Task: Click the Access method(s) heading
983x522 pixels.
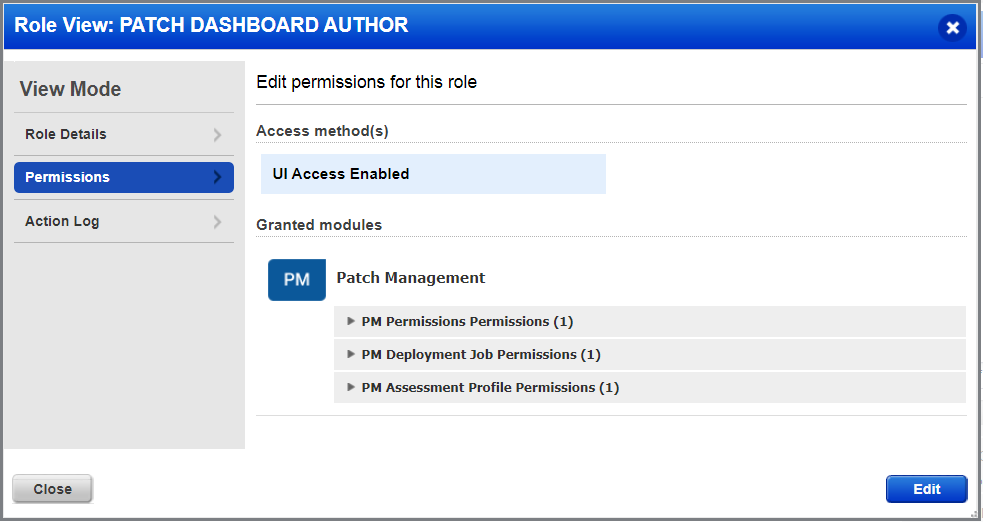Action: (322, 130)
